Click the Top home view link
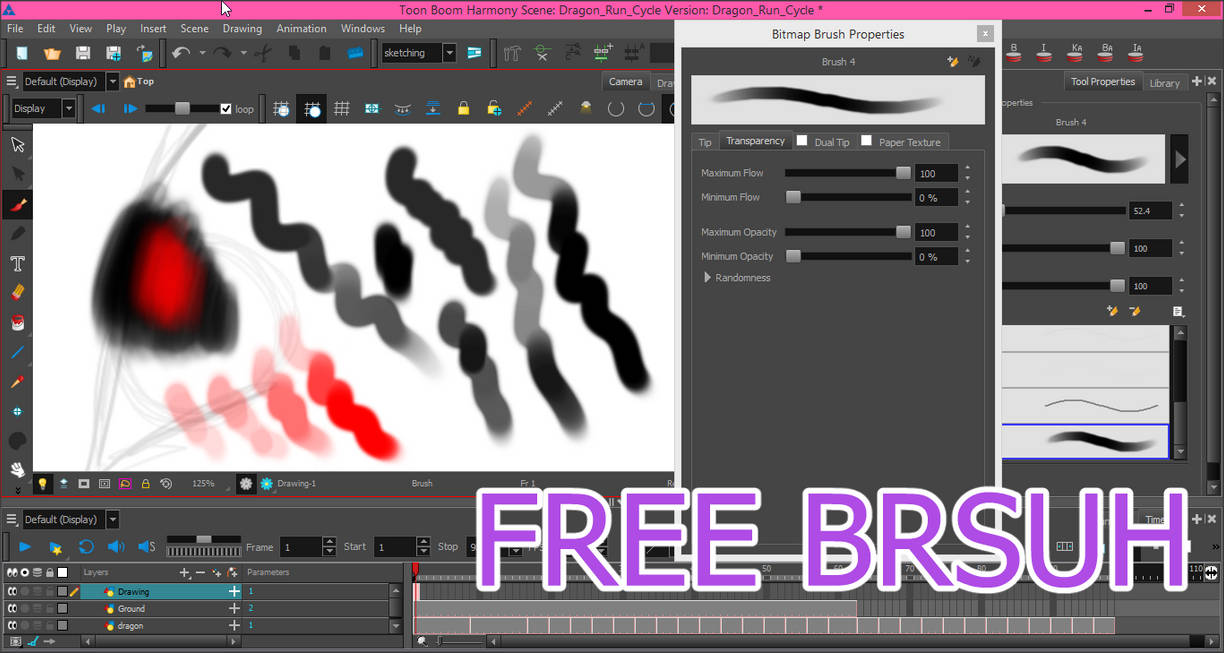 pyautogui.click(x=139, y=82)
